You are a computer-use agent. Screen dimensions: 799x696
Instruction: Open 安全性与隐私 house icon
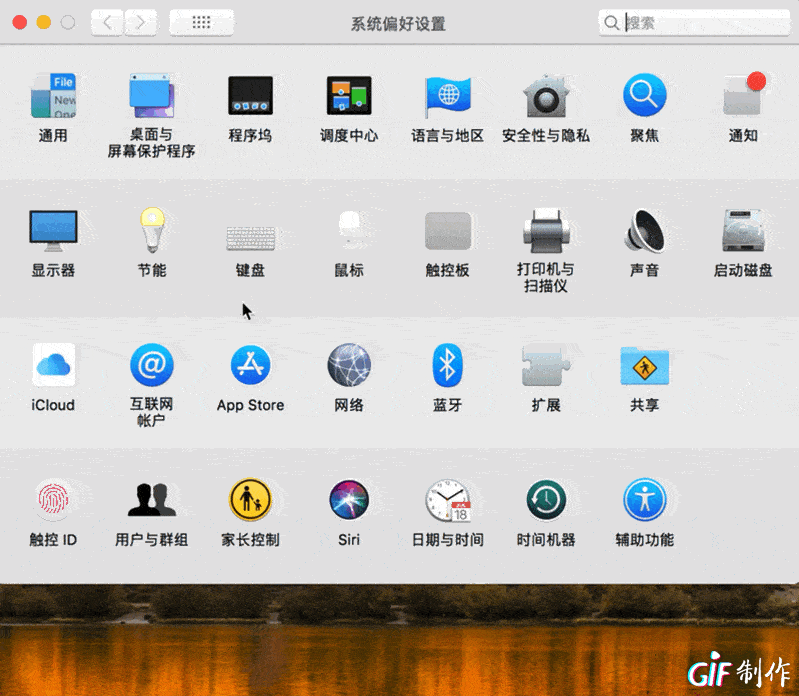pyautogui.click(x=546, y=96)
